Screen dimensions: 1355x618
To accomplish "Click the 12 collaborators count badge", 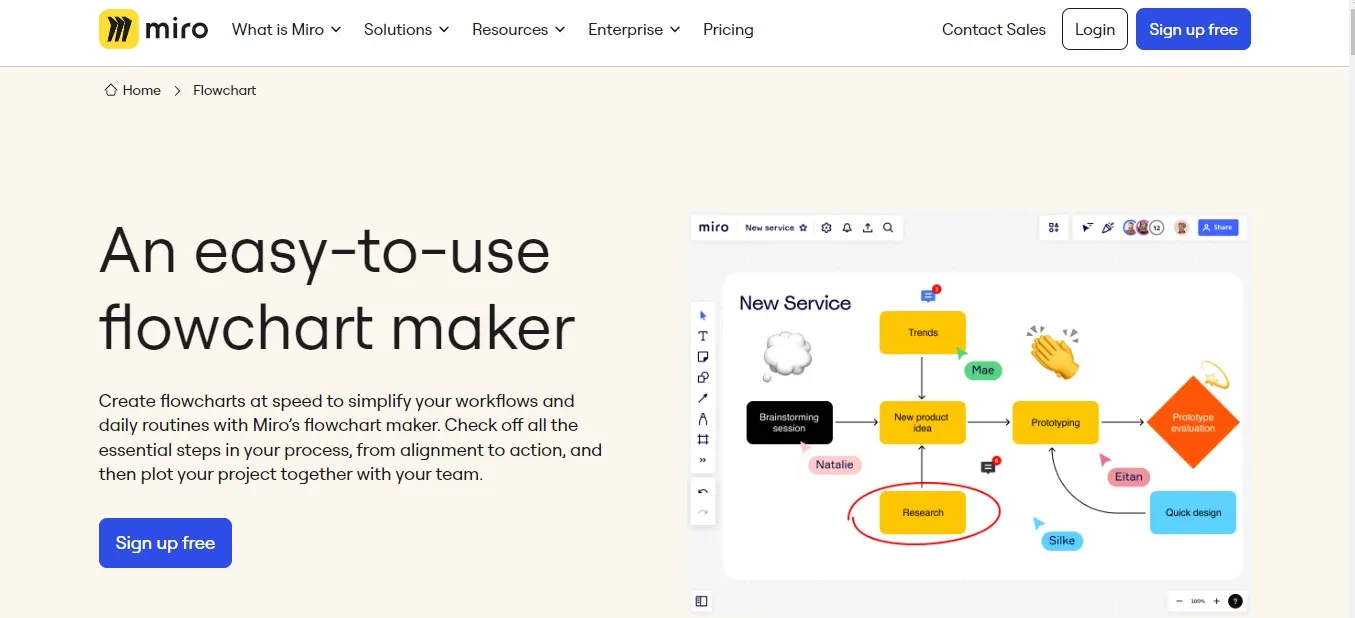I will click(x=1157, y=228).
